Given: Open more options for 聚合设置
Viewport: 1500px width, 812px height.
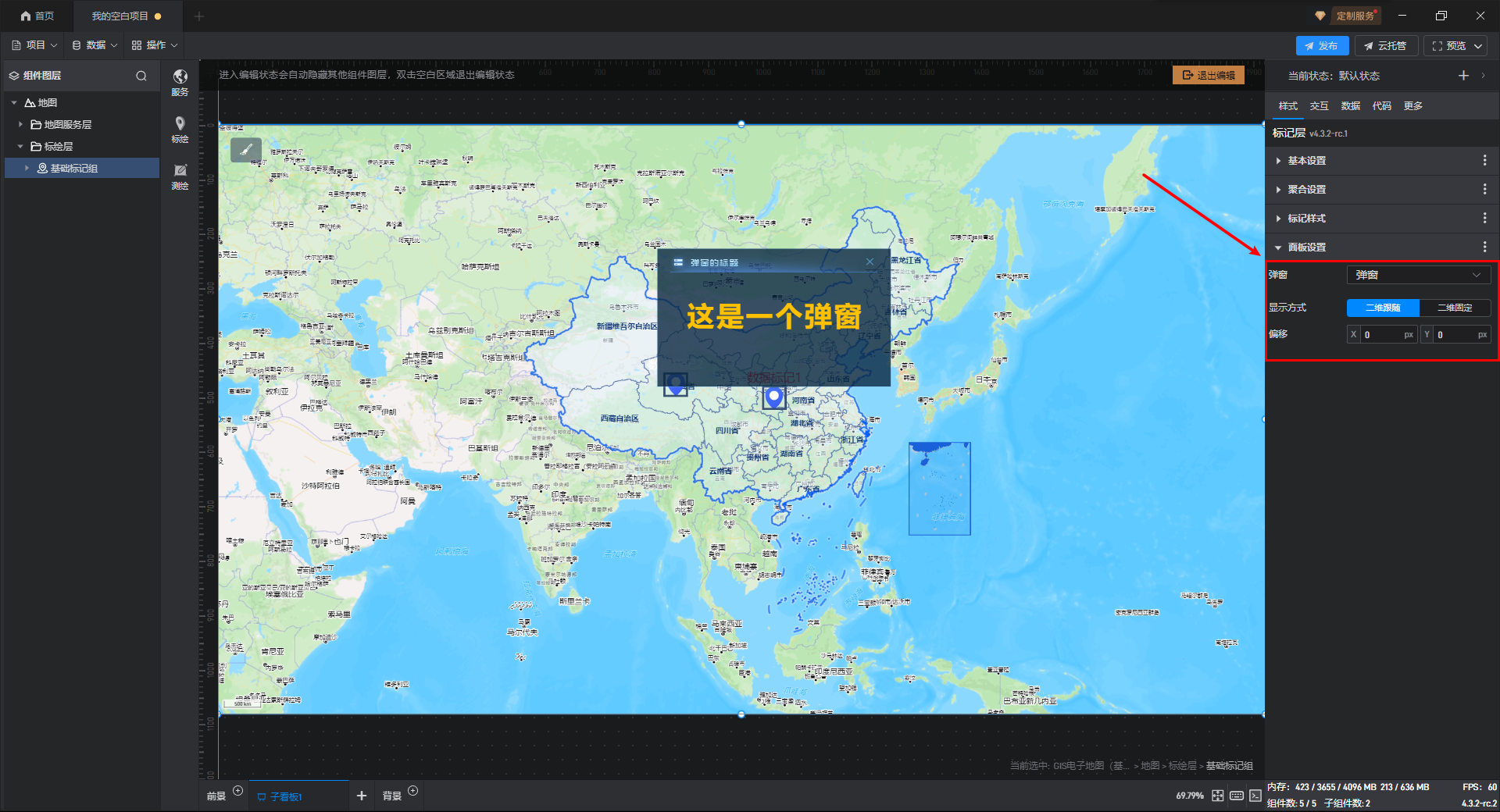Looking at the screenshot, I should [1484, 189].
